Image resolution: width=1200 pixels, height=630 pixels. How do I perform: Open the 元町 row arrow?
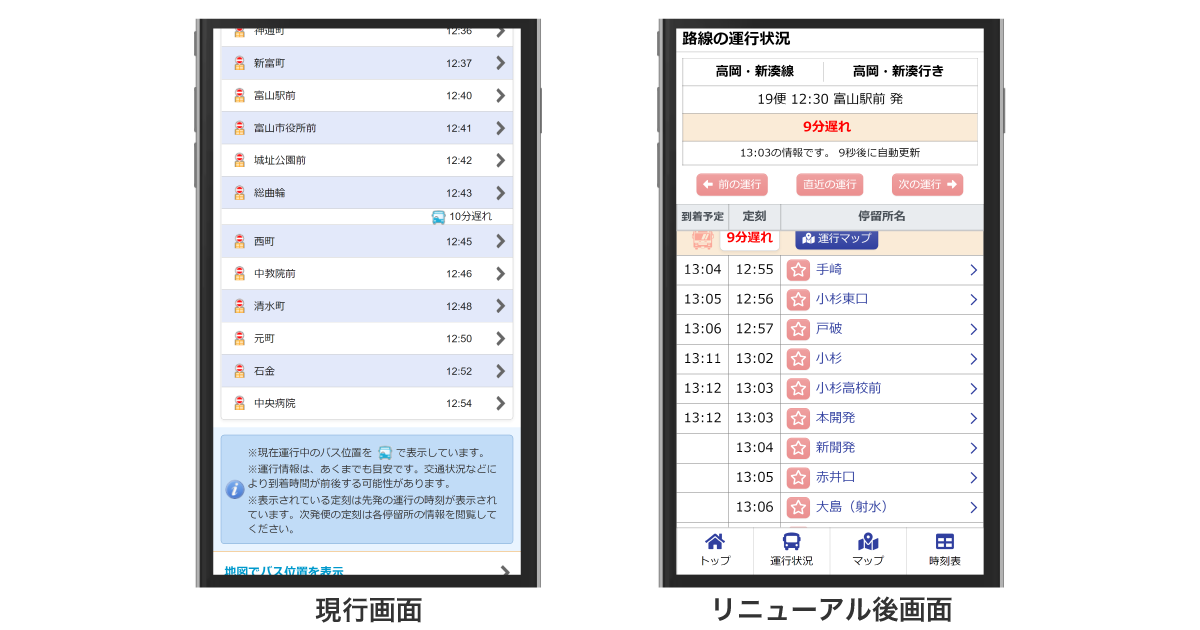501,338
